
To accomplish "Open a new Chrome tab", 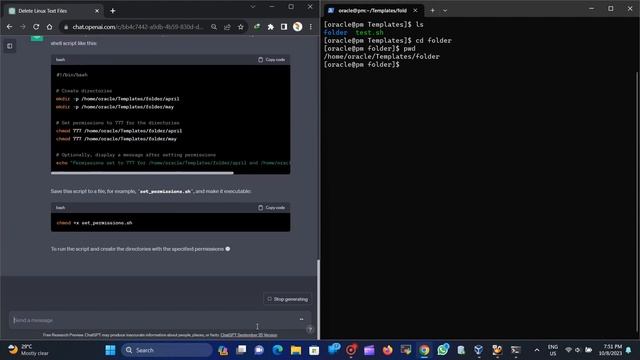I will pos(113,11).
